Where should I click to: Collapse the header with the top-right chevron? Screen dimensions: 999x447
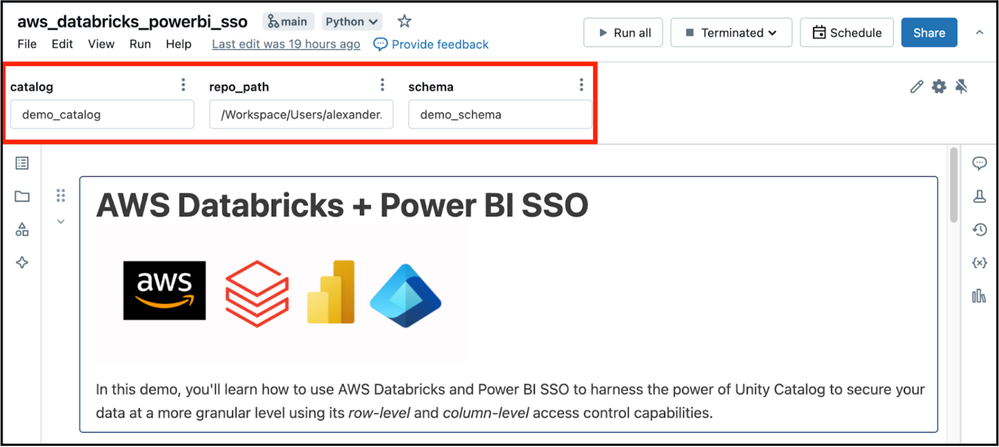click(980, 32)
